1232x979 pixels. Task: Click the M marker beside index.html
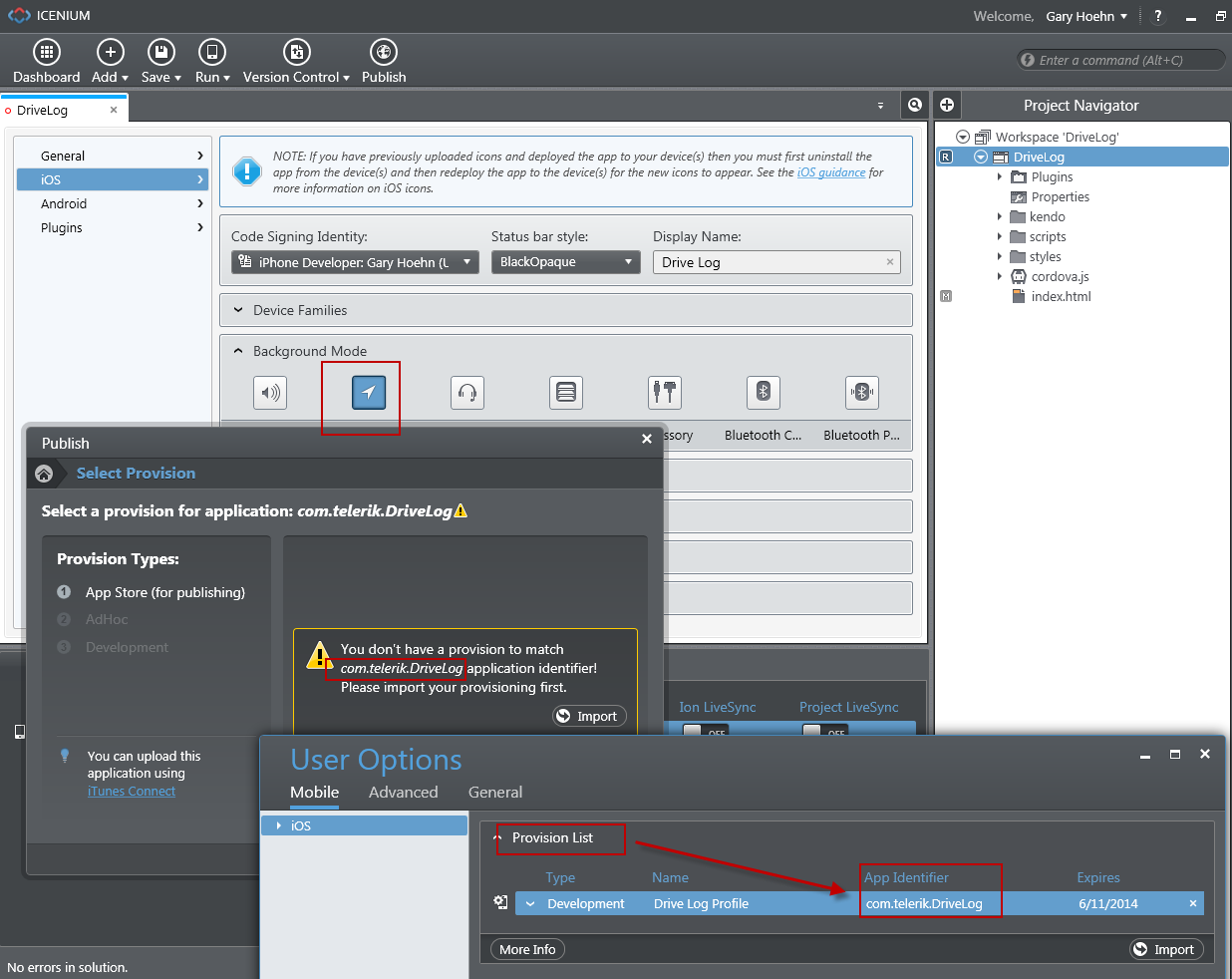[x=946, y=296]
